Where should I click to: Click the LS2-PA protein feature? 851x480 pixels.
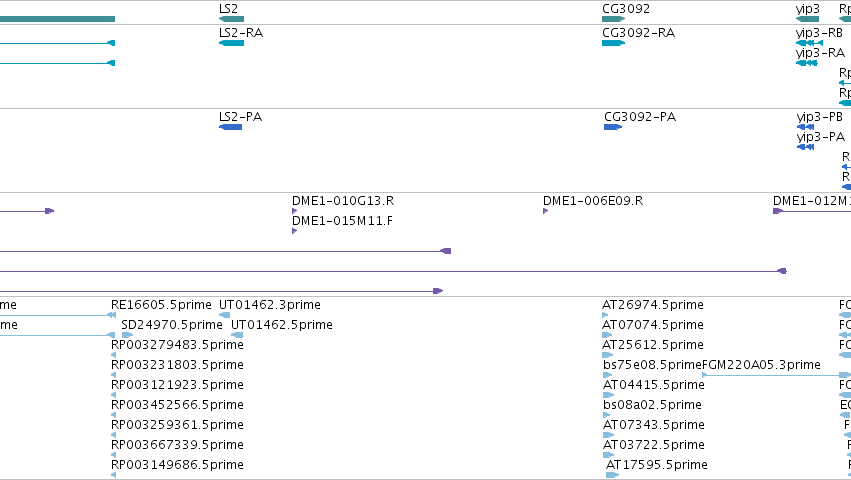click(x=240, y=117)
